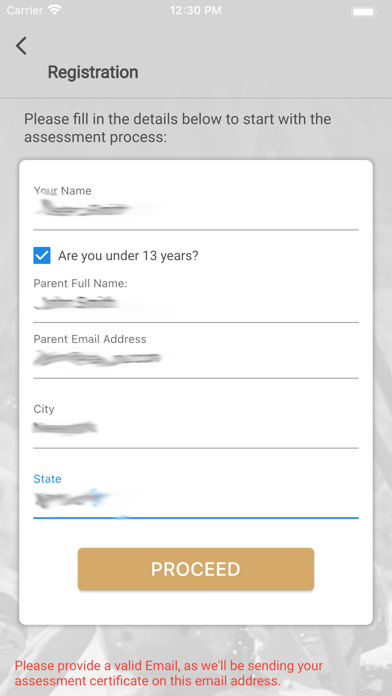This screenshot has width=392, height=696.
Task: Click the blue State label
Action: pos(48,479)
